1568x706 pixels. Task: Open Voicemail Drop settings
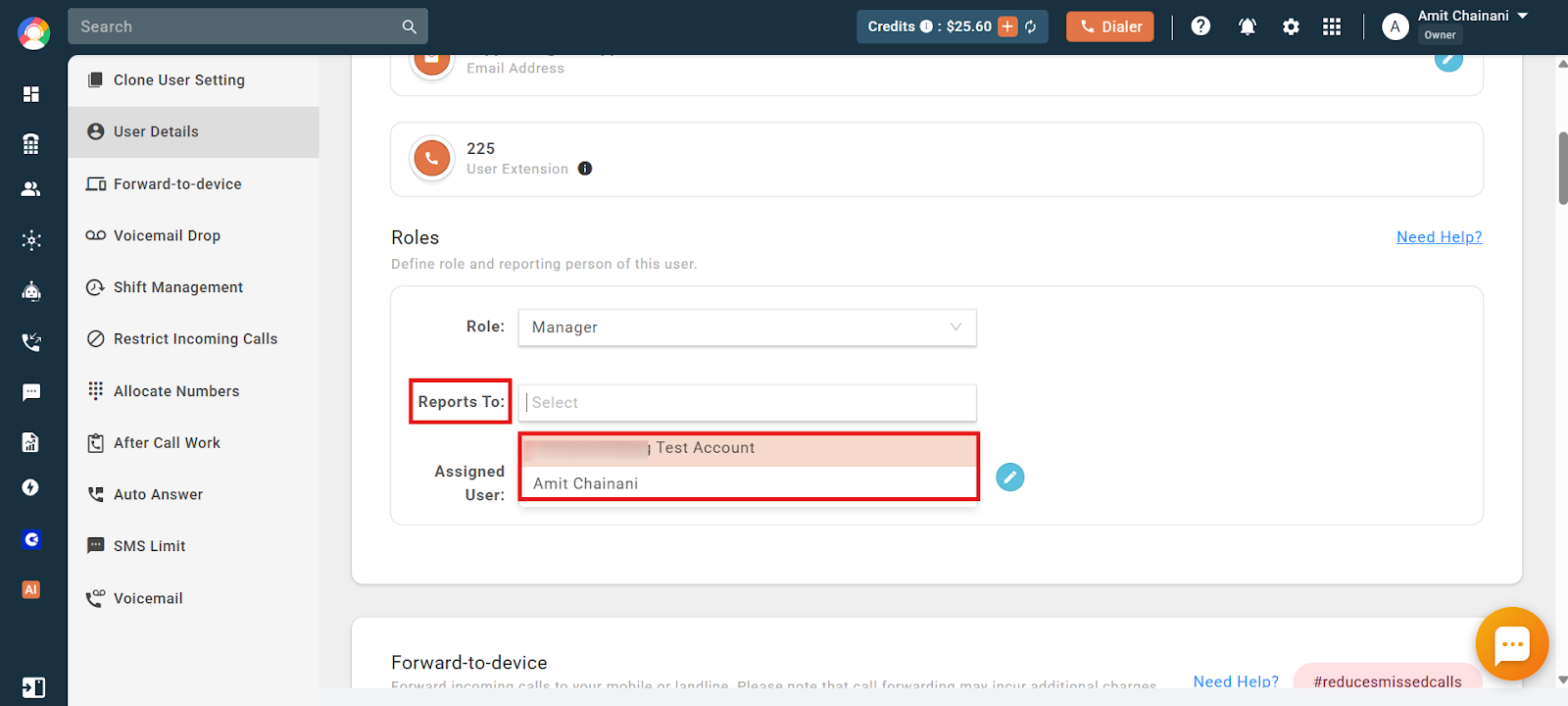coord(193,235)
